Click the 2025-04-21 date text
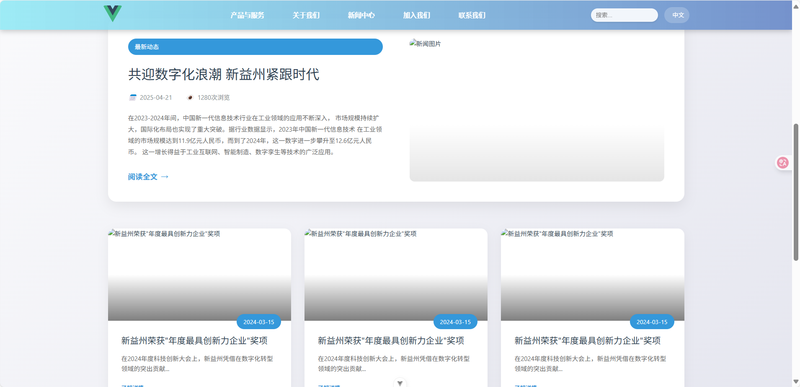The image size is (800, 387). click(x=156, y=97)
